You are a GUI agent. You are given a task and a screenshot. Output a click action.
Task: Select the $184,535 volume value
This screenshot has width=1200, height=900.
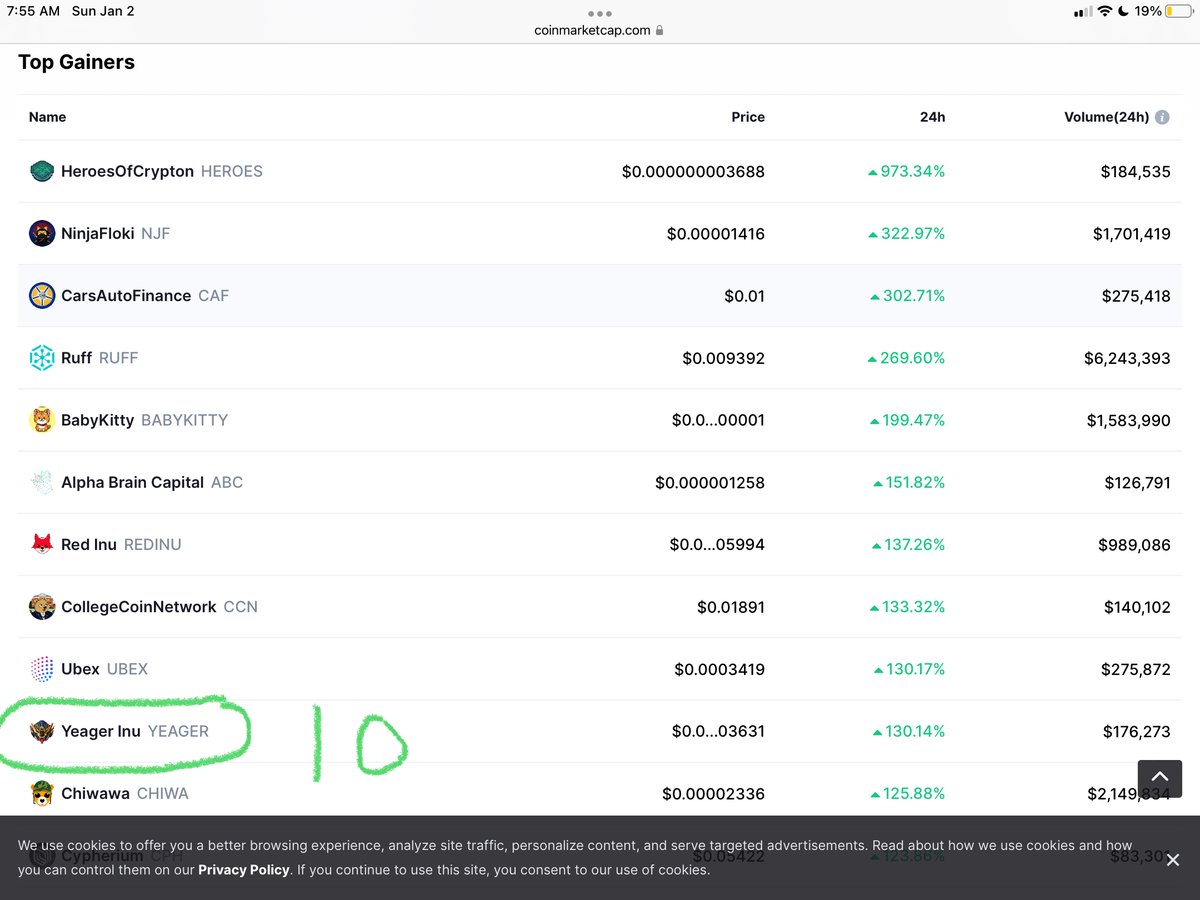pyautogui.click(x=1135, y=171)
